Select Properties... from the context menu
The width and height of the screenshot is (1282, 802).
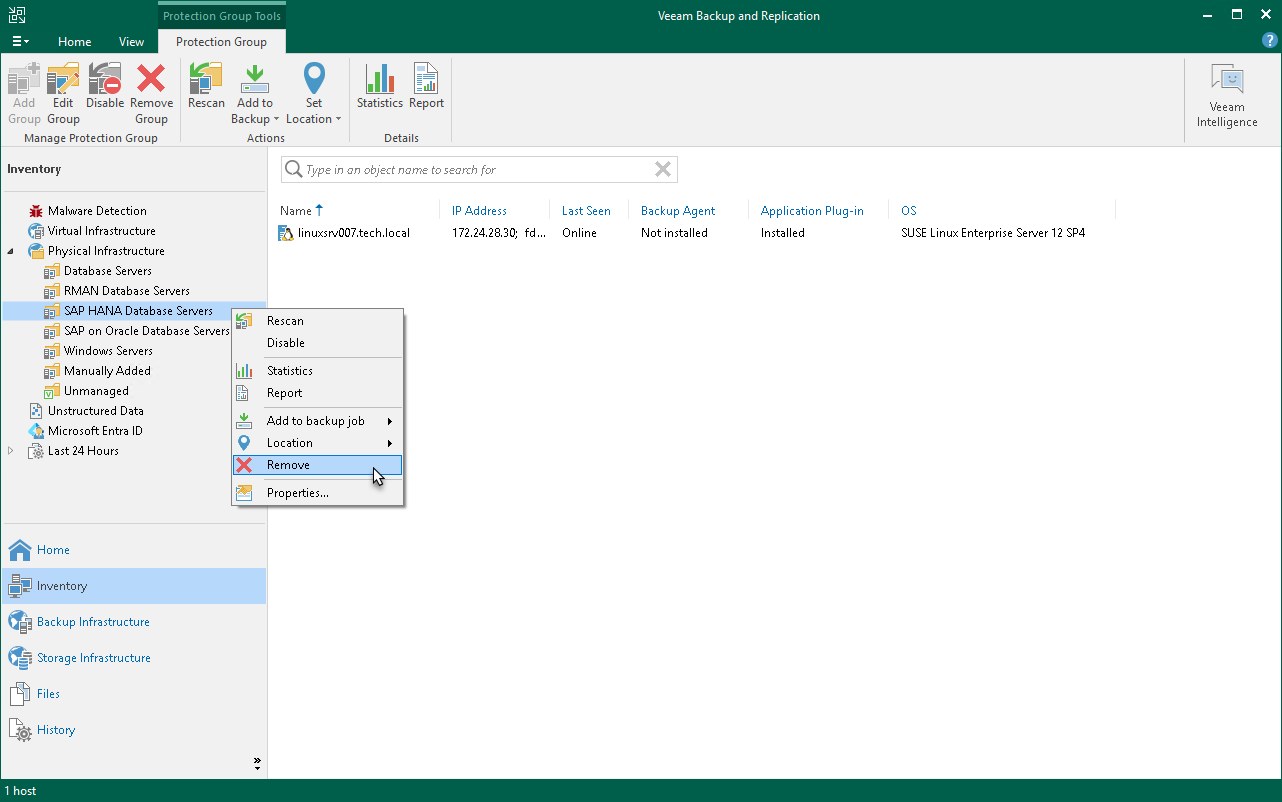coord(297,493)
